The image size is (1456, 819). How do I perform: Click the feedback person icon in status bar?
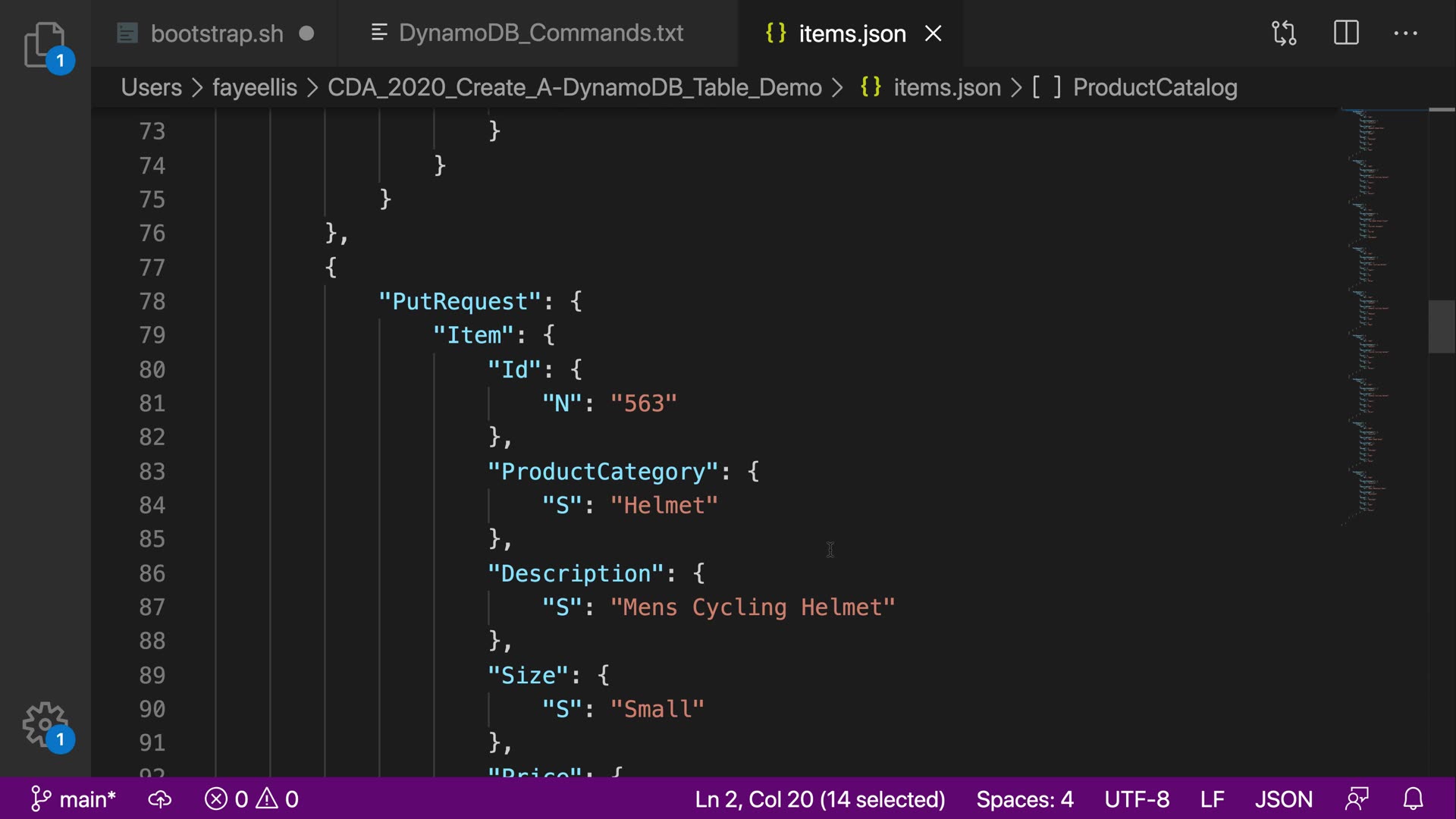pos(1357,799)
